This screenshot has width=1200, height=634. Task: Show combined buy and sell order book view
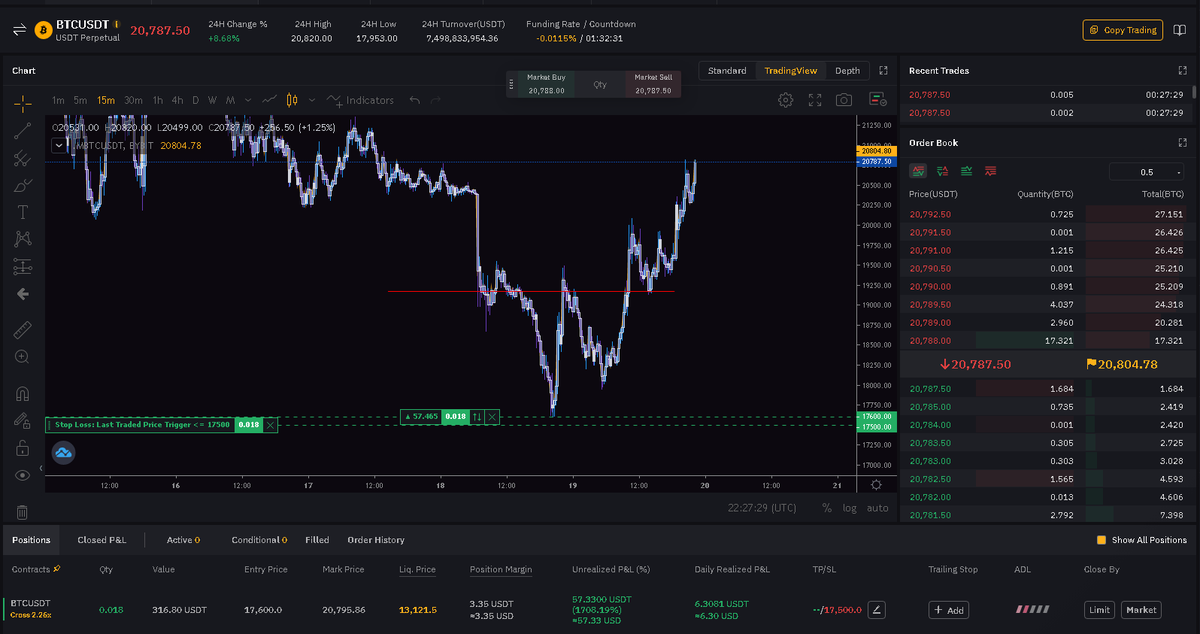click(918, 171)
